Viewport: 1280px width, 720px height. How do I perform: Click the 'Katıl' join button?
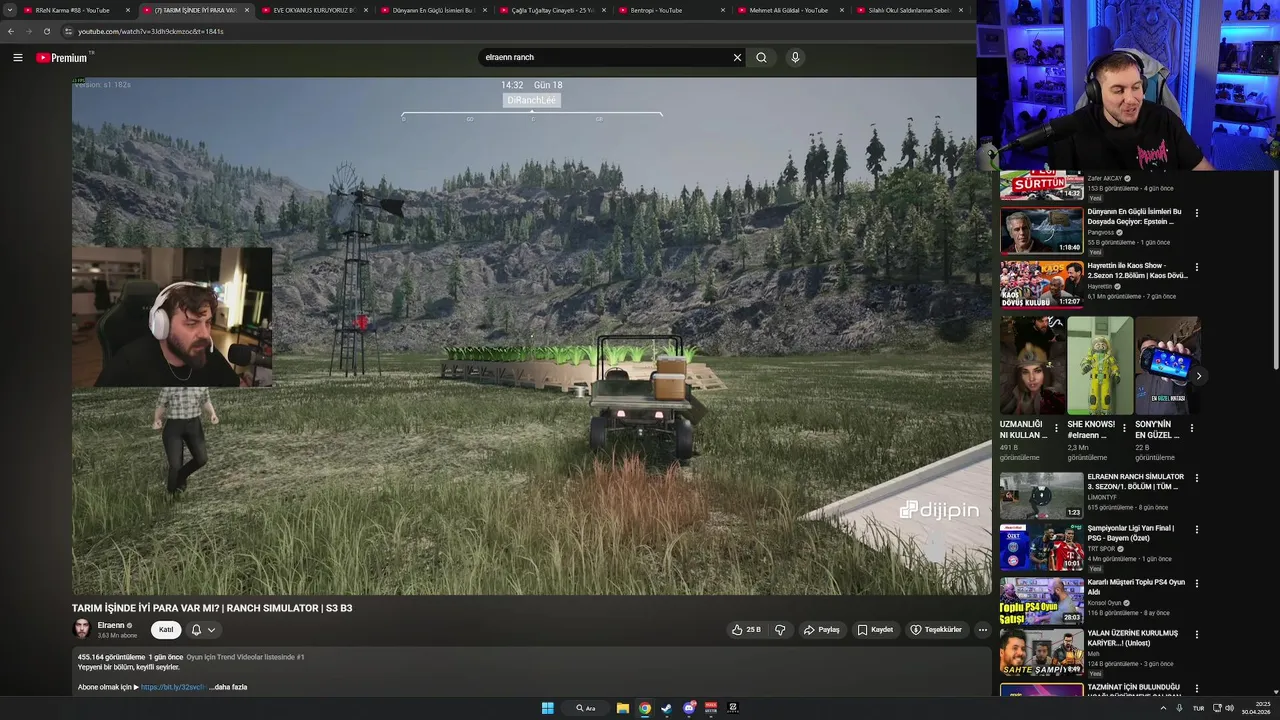(x=166, y=630)
